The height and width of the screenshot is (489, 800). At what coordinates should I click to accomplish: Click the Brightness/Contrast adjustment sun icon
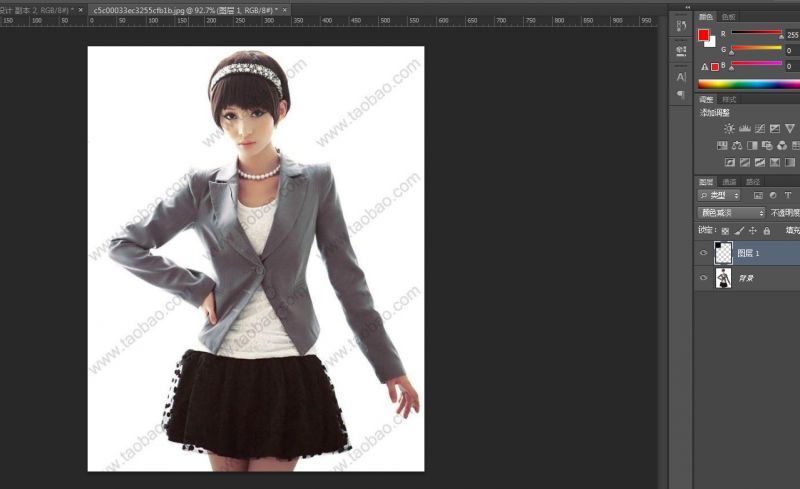pos(729,129)
